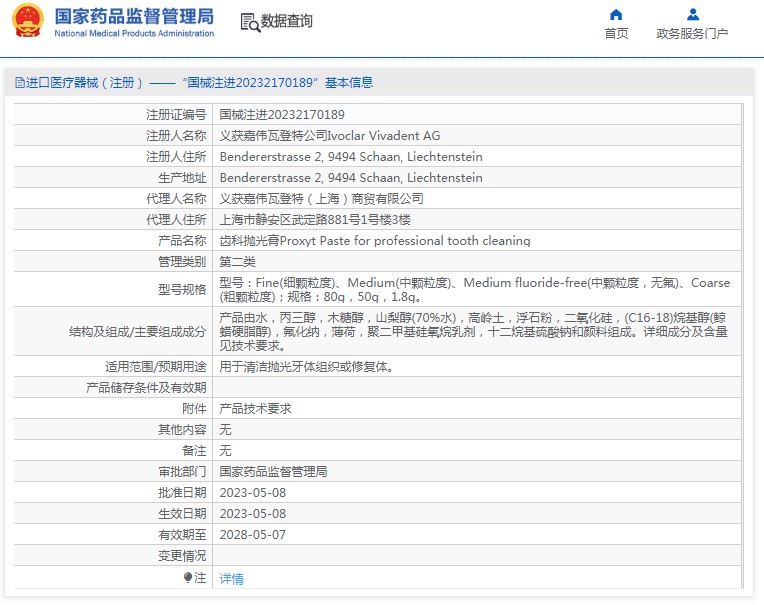
Task: Click the 生产地址 label
Action: (182, 177)
